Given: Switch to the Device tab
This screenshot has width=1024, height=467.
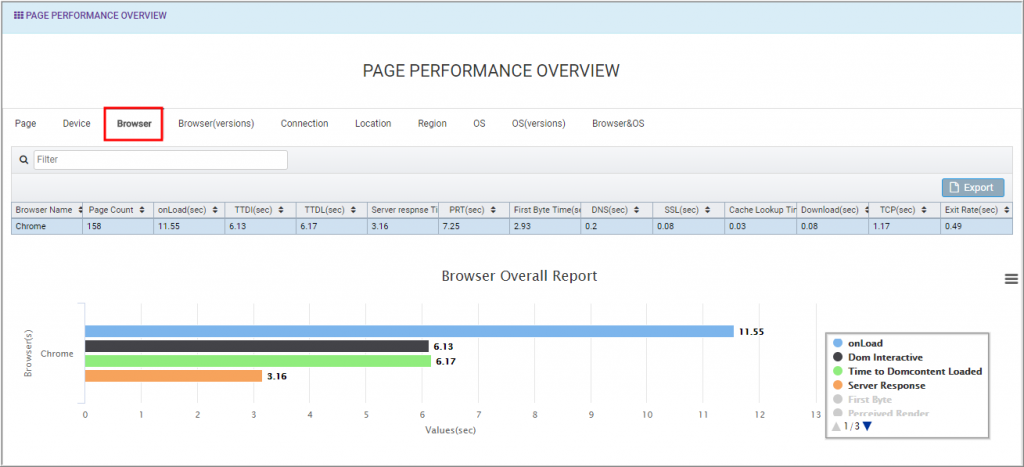Looking at the screenshot, I should point(76,123).
